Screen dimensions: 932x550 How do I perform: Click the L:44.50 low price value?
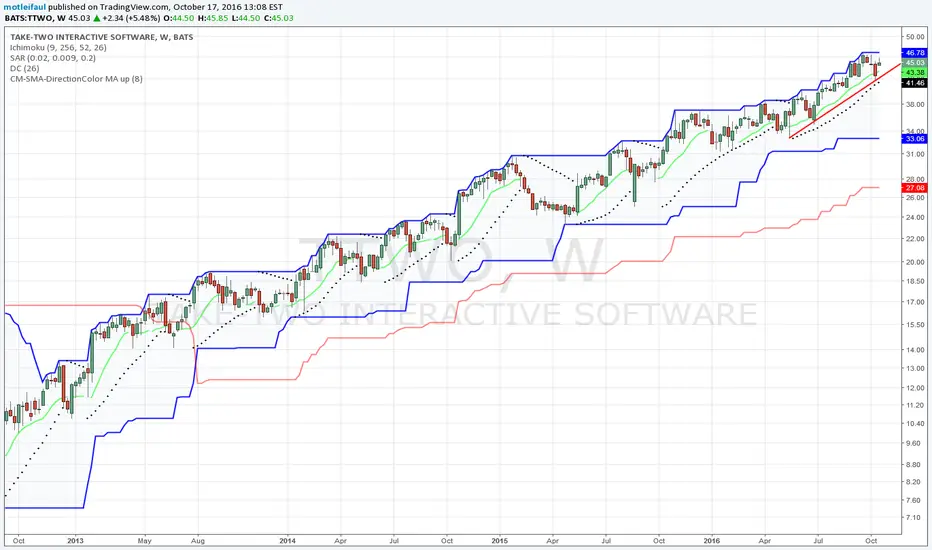click(245, 18)
